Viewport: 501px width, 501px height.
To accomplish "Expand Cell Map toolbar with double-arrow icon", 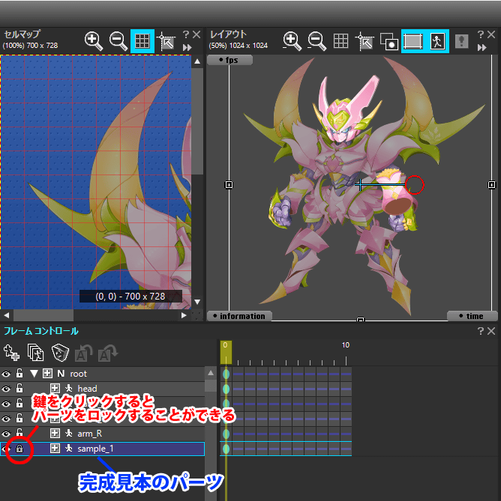I will 187,48.
